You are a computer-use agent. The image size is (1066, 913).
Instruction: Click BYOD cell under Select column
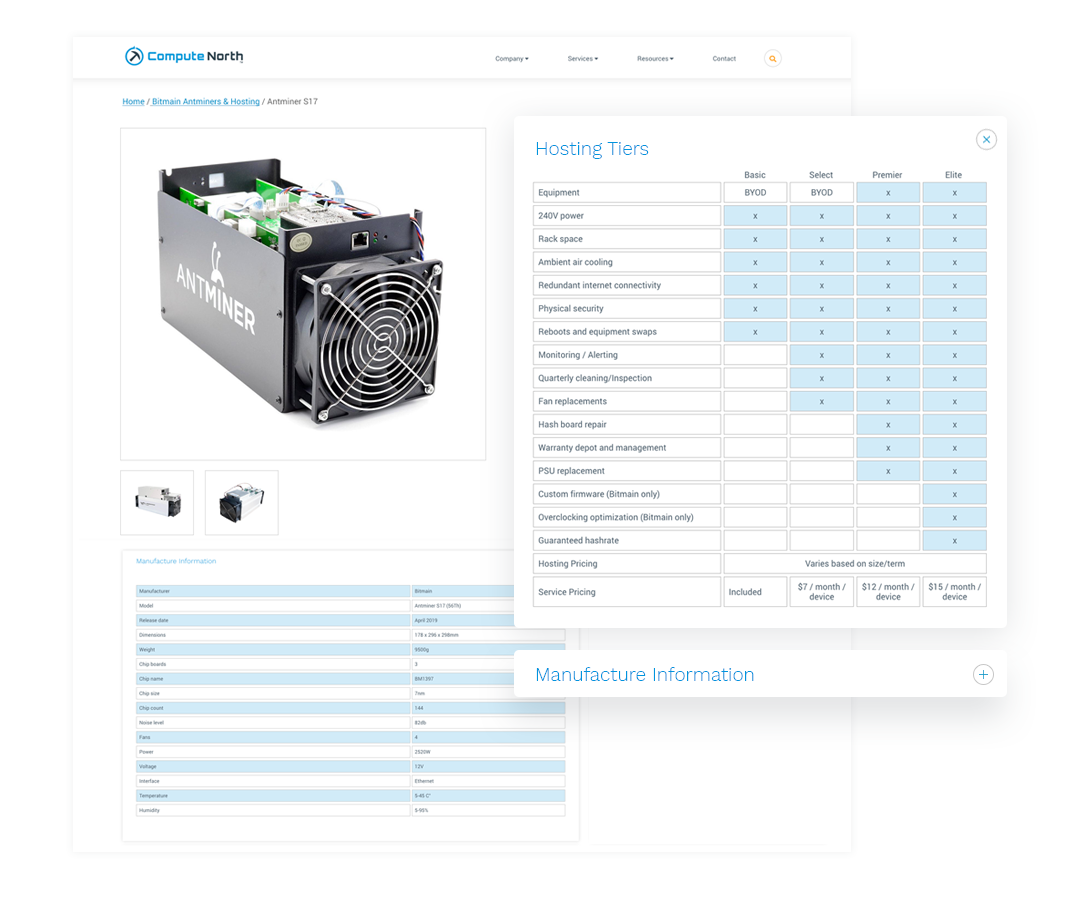(x=821, y=192)
